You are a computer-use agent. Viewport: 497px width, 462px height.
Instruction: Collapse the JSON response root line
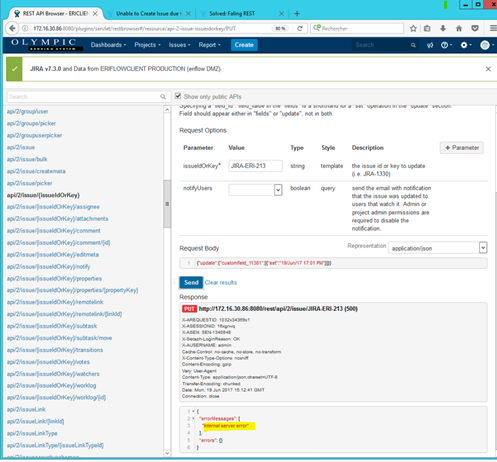tap(193, 411)
